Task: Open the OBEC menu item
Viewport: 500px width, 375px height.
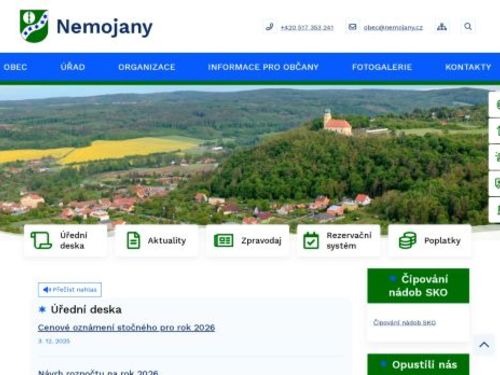Action: pyautogui.click(x=15, y=67)
